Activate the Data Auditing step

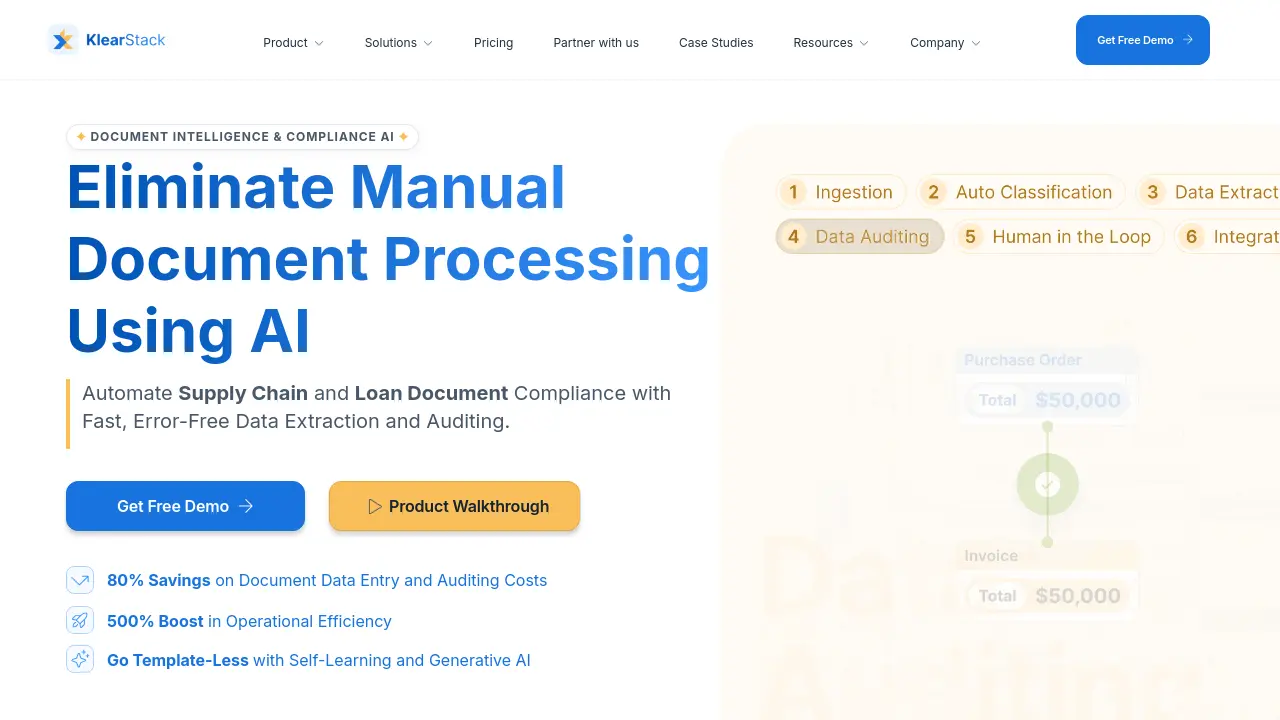[x=859, y=236]
